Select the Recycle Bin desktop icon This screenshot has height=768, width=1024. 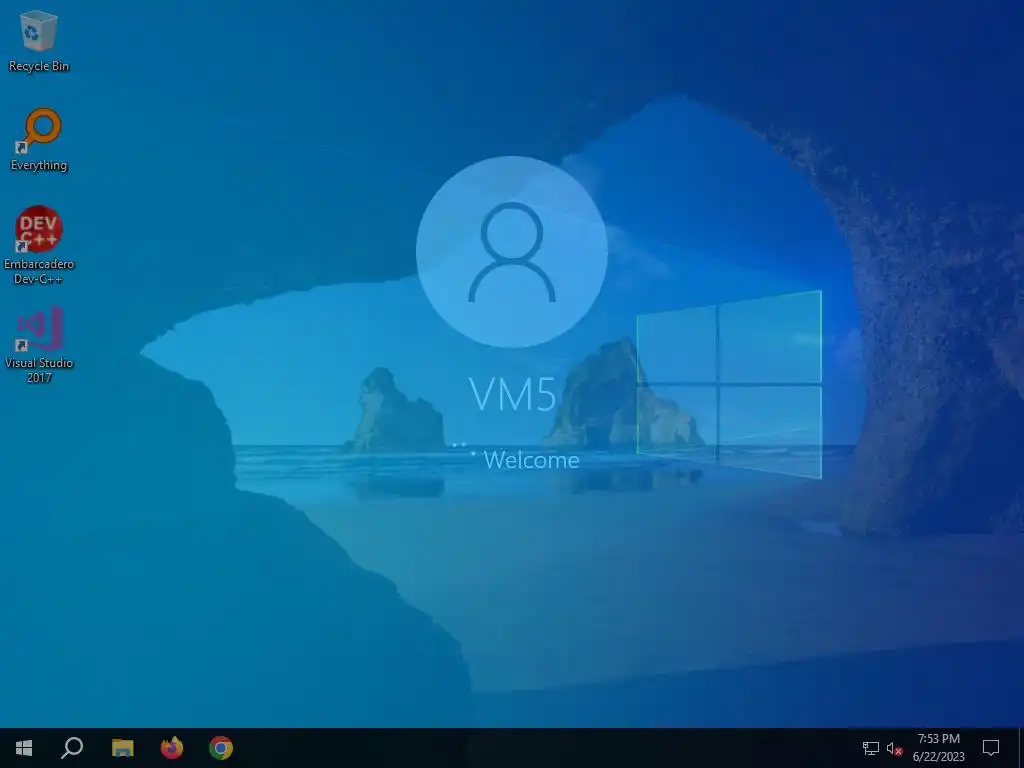pos(39,40)
